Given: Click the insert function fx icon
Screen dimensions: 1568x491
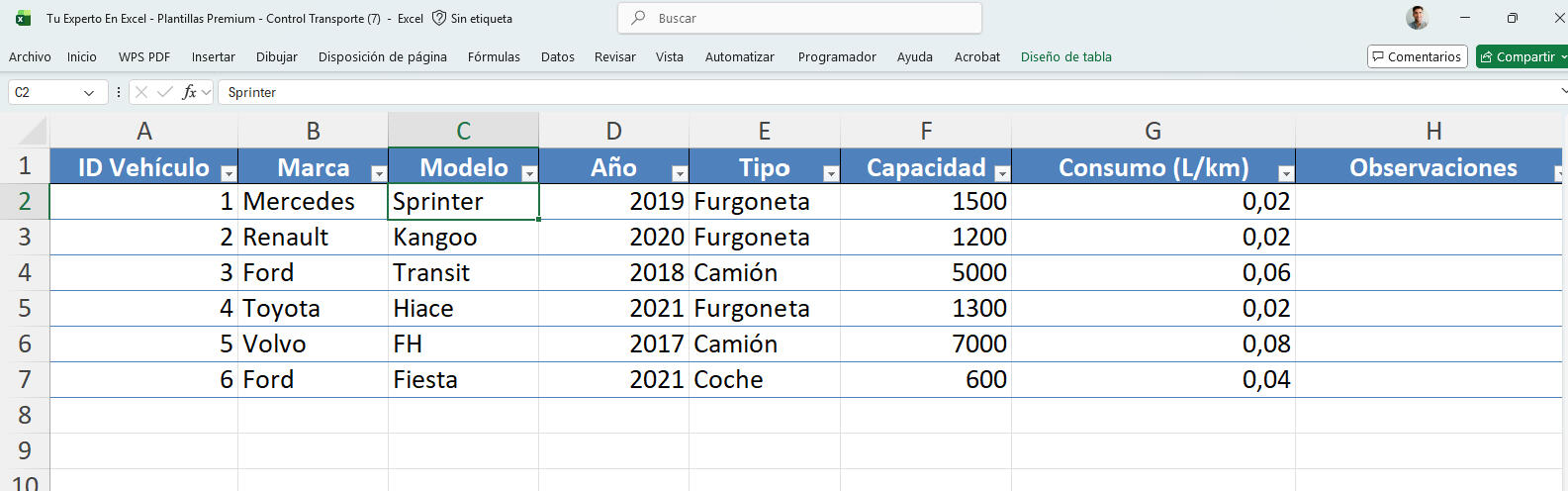Looking at the screenshot, I should point(189,92).
